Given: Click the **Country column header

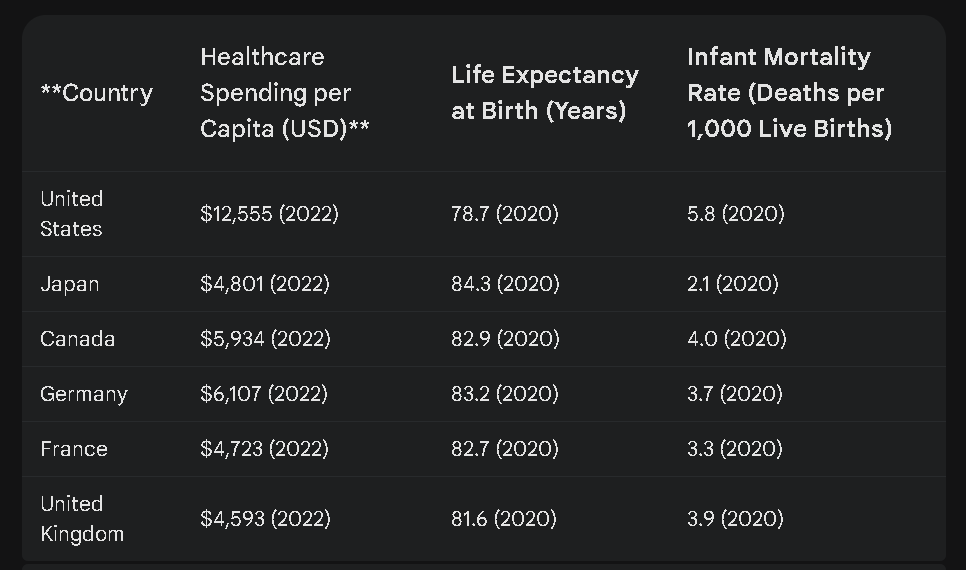Looking at the screenshot, I should click(x=96, y=93).
